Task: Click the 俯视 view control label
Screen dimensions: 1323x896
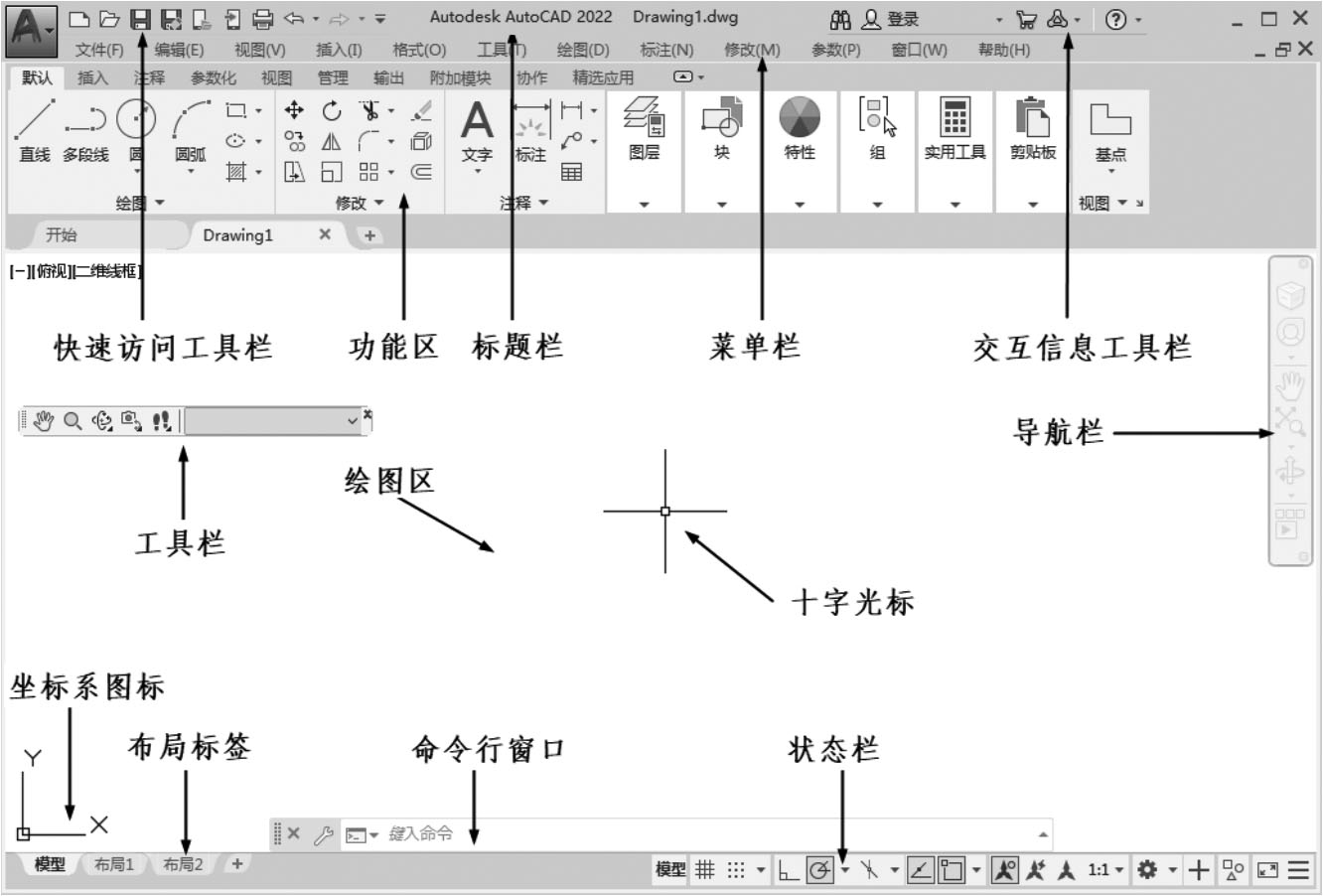Action: click(55, 271)
